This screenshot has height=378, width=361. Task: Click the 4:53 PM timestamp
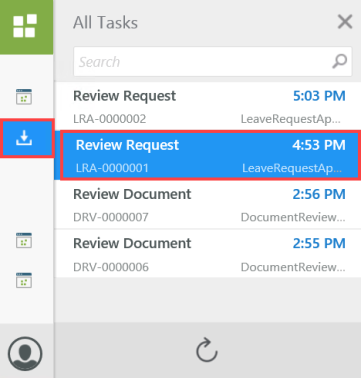(319, 145)
